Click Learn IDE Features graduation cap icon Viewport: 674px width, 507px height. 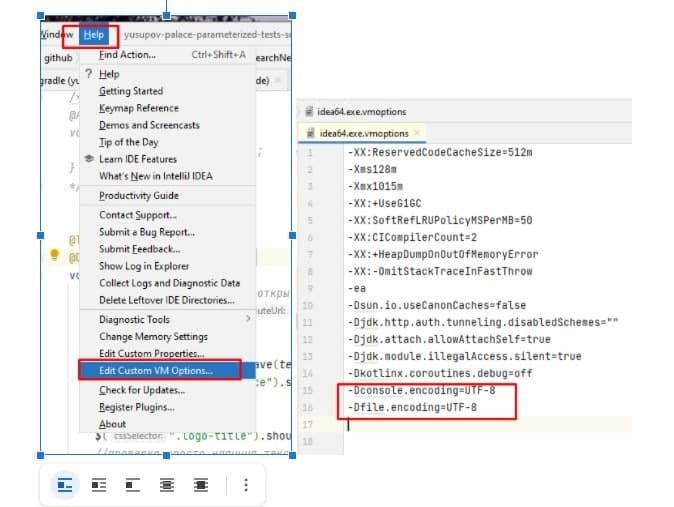[x=89, y=159]
